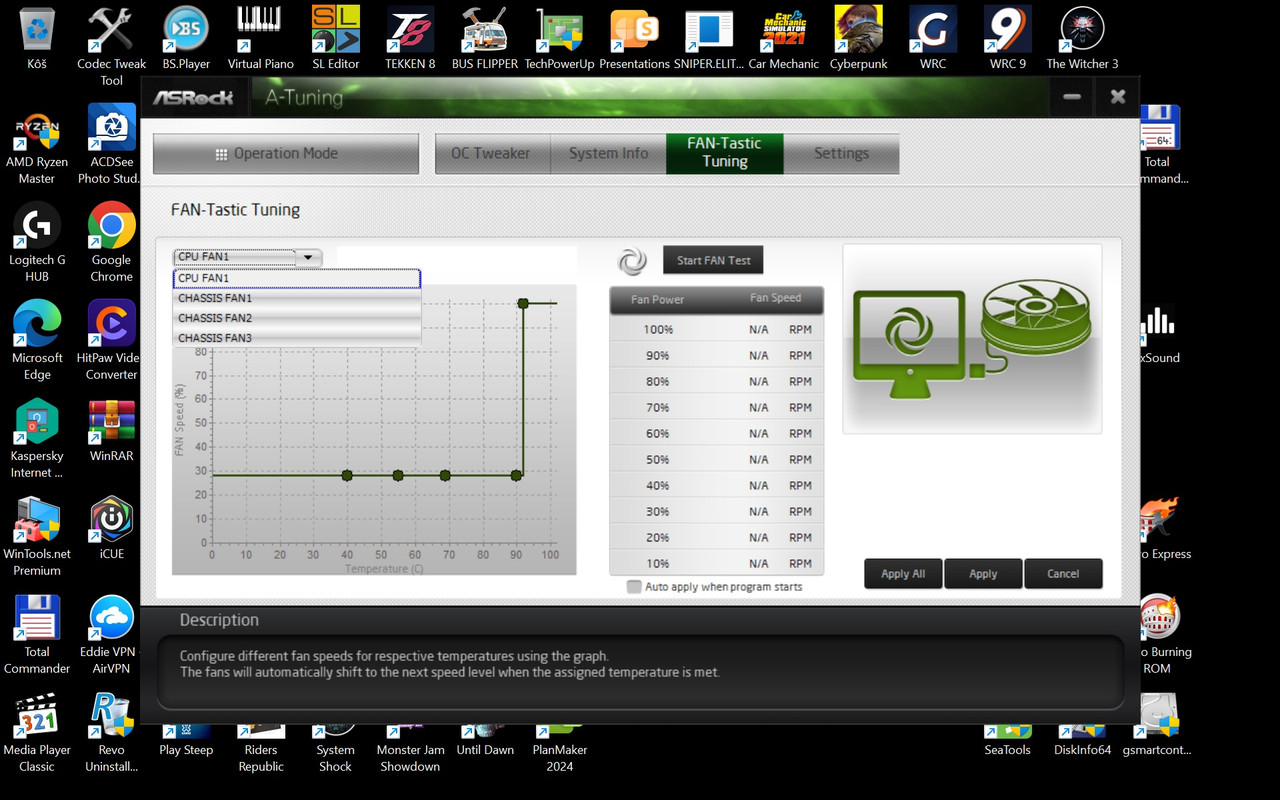This screenshot has width=1280, height=800.
Task: Open WinTools.net Premium desktop icon
Action: pyautogui.click(x=37, y=537)
